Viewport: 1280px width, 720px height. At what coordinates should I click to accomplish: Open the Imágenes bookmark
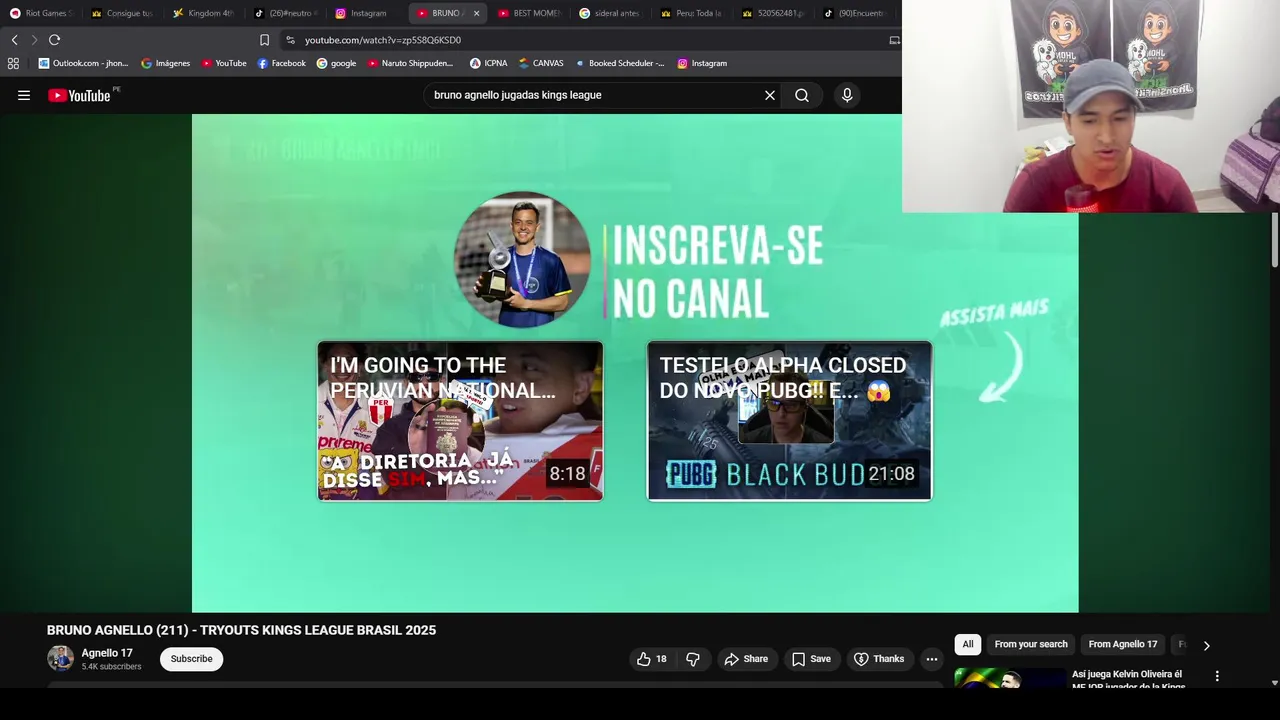pyautogui.click(x=165, y=63)
